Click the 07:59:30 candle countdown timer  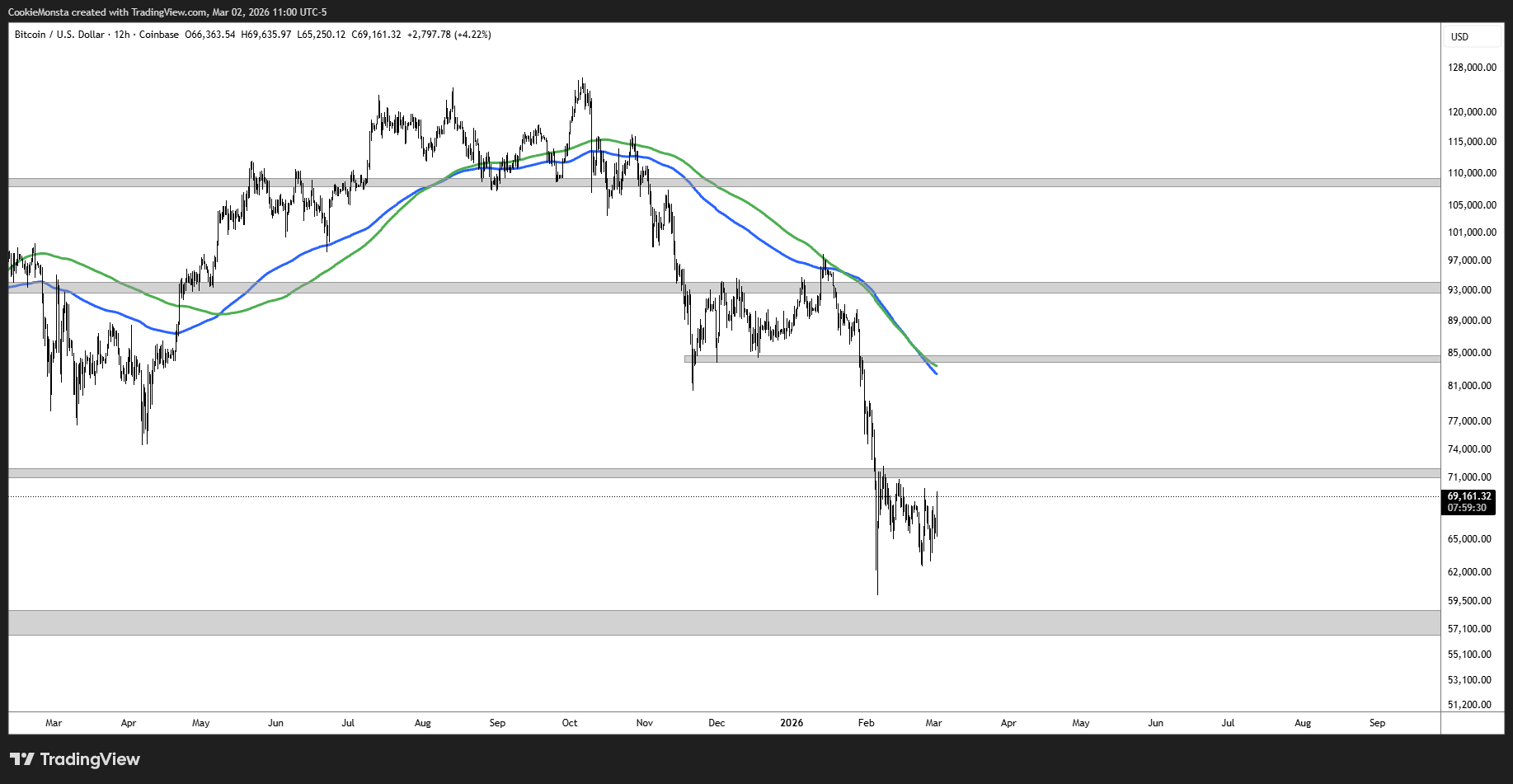point(1467,508)
